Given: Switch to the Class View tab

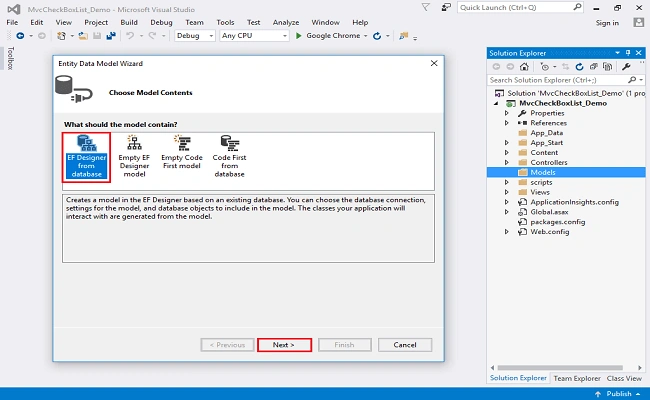Looking at the screenshot, I should tap(624, 378).
